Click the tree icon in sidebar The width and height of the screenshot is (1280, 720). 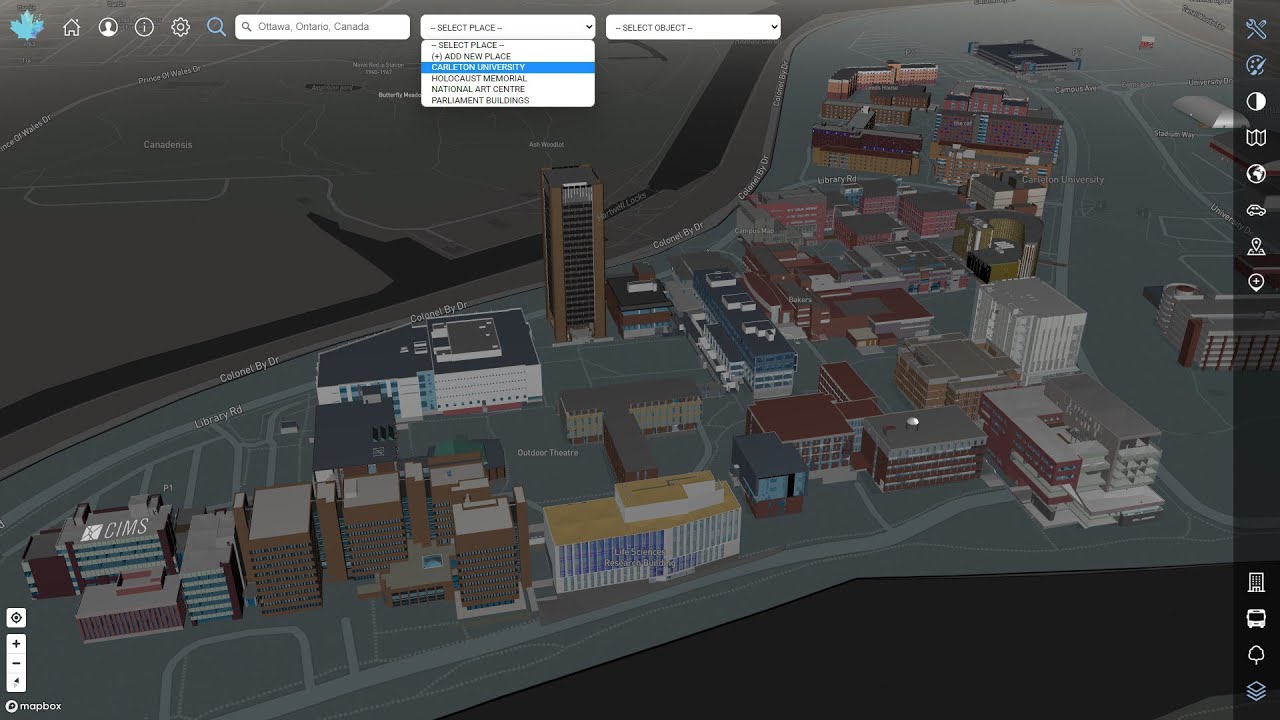(1256, 655)
